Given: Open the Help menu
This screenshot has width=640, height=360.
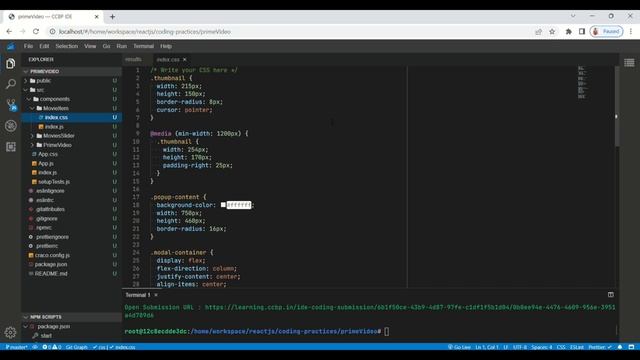Looking at the screenshot, I should 166,46.
